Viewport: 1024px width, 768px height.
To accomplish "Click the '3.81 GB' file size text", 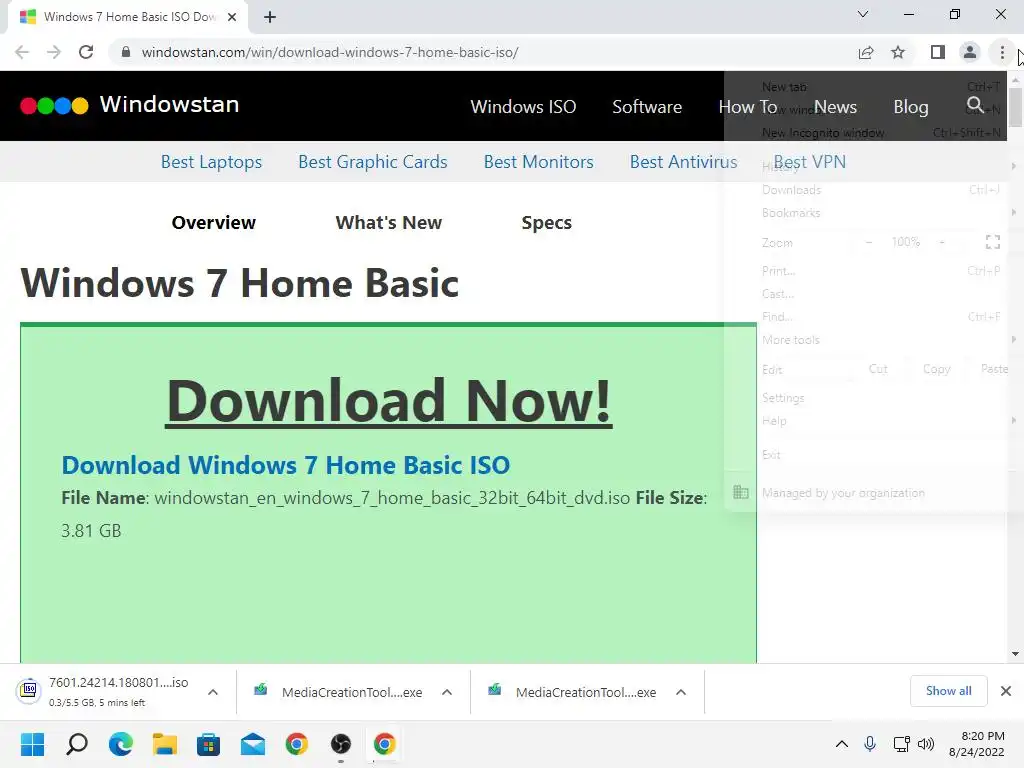I will pos(91,530).
